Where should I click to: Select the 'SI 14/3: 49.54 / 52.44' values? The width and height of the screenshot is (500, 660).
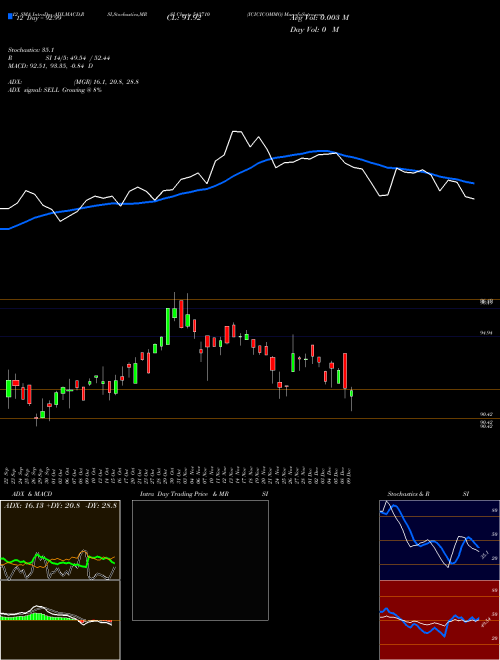tap(78, 58)
